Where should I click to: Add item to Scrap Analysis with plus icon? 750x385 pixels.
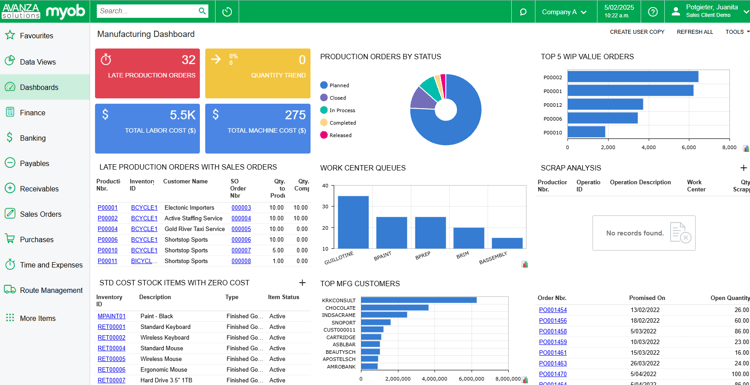(x=743, y=168)
